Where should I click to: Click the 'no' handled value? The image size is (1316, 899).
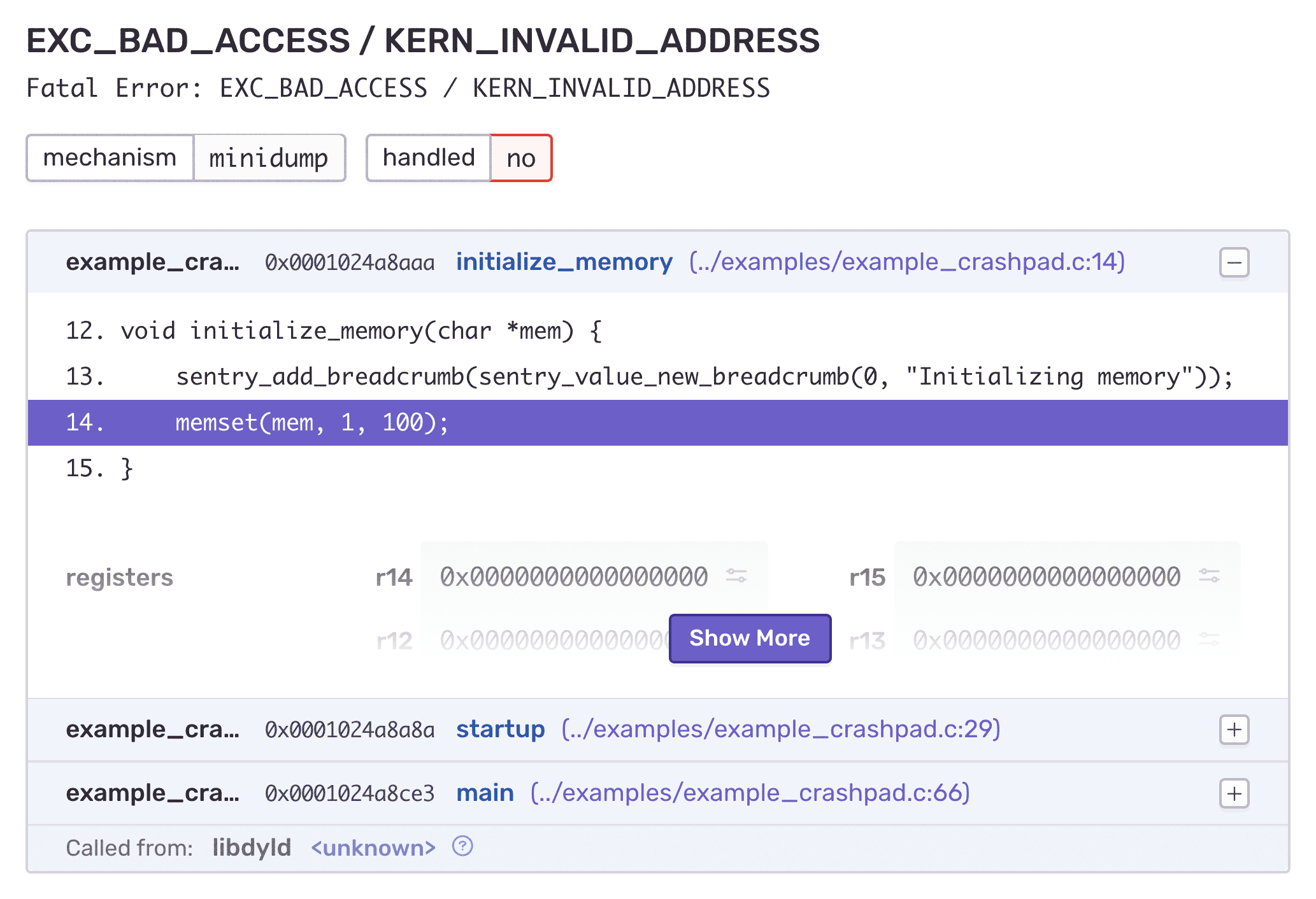point(520,158)
